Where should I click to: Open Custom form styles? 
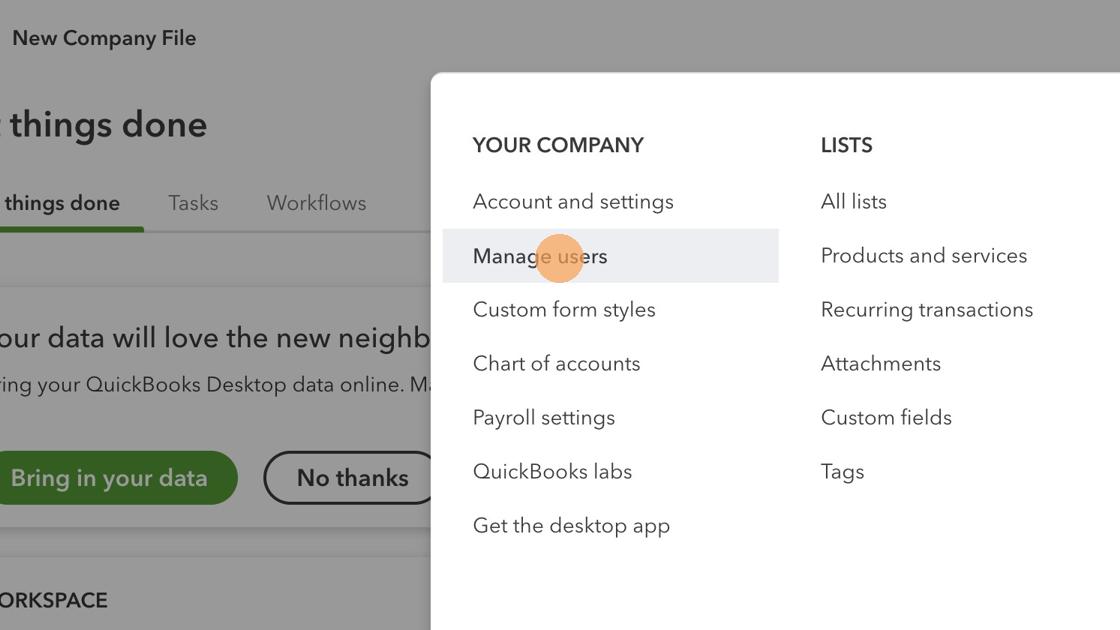pos(564,310)
